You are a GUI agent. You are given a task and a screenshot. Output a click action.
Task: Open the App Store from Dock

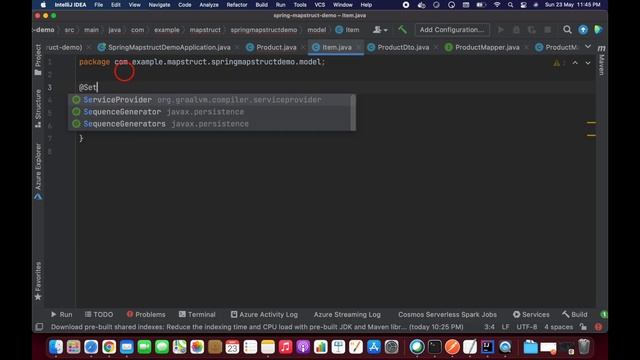click(373, 347)
